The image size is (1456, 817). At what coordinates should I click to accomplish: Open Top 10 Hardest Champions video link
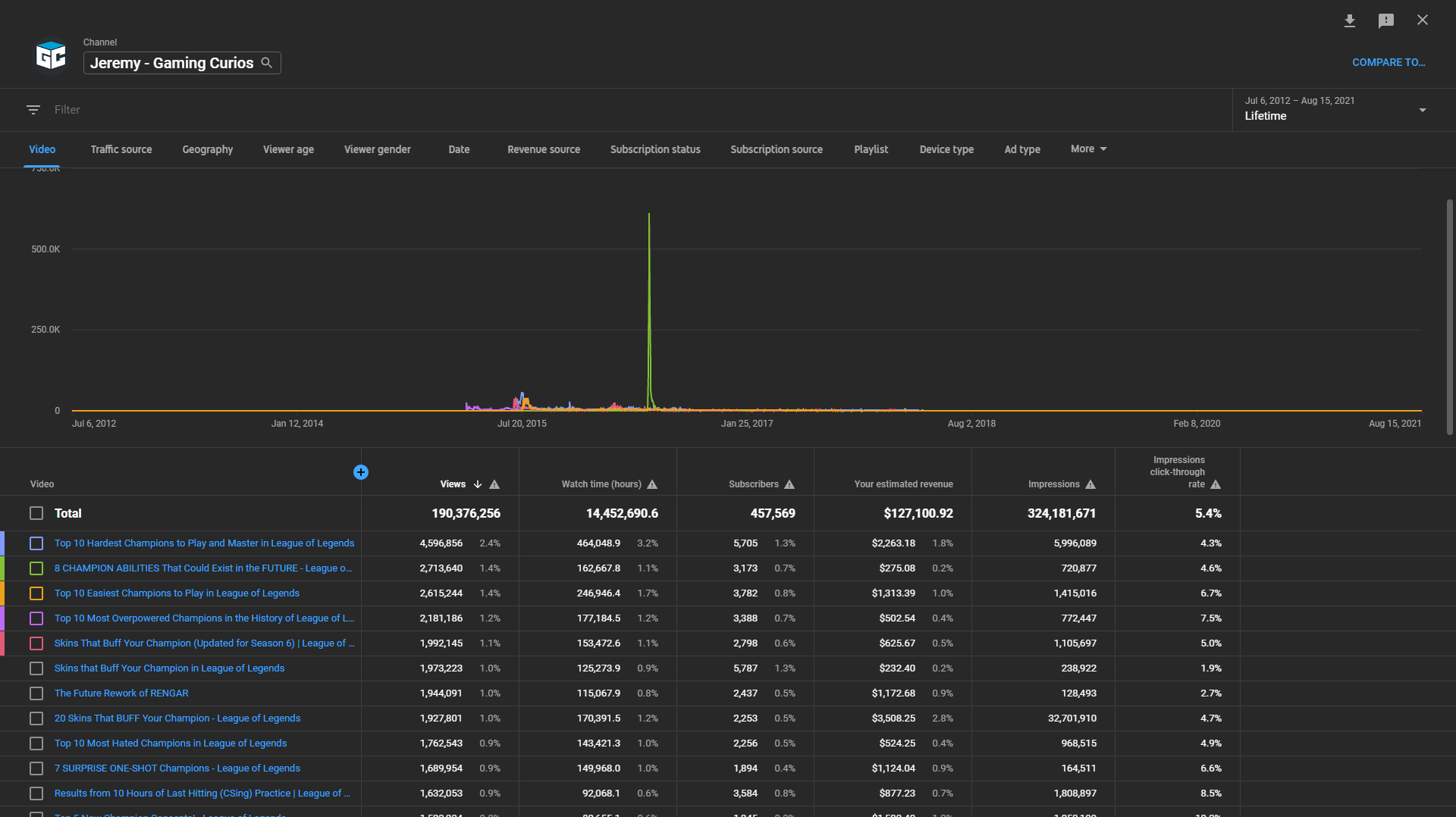(204, 543)
